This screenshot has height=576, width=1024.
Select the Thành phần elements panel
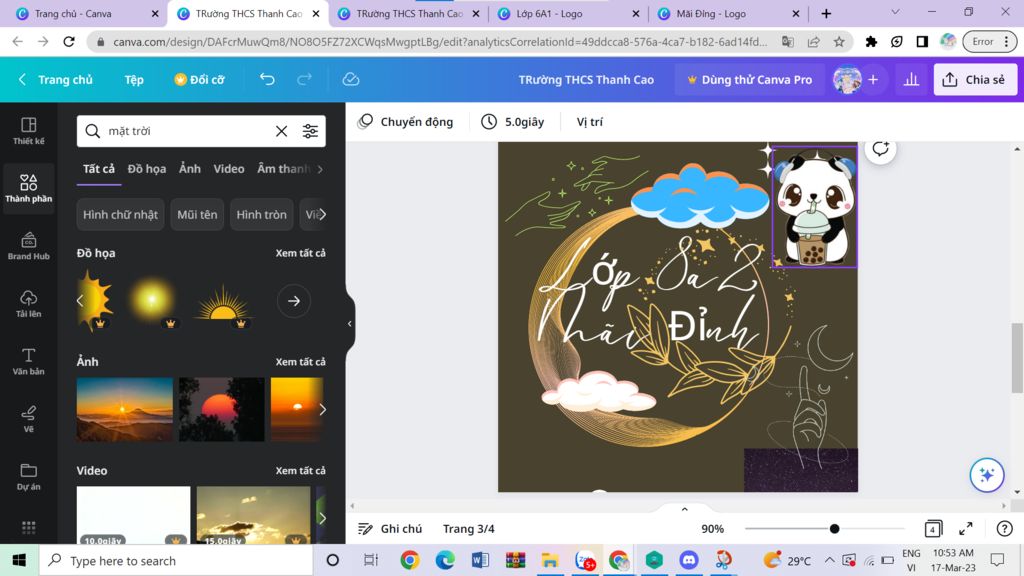click(29, 188)
